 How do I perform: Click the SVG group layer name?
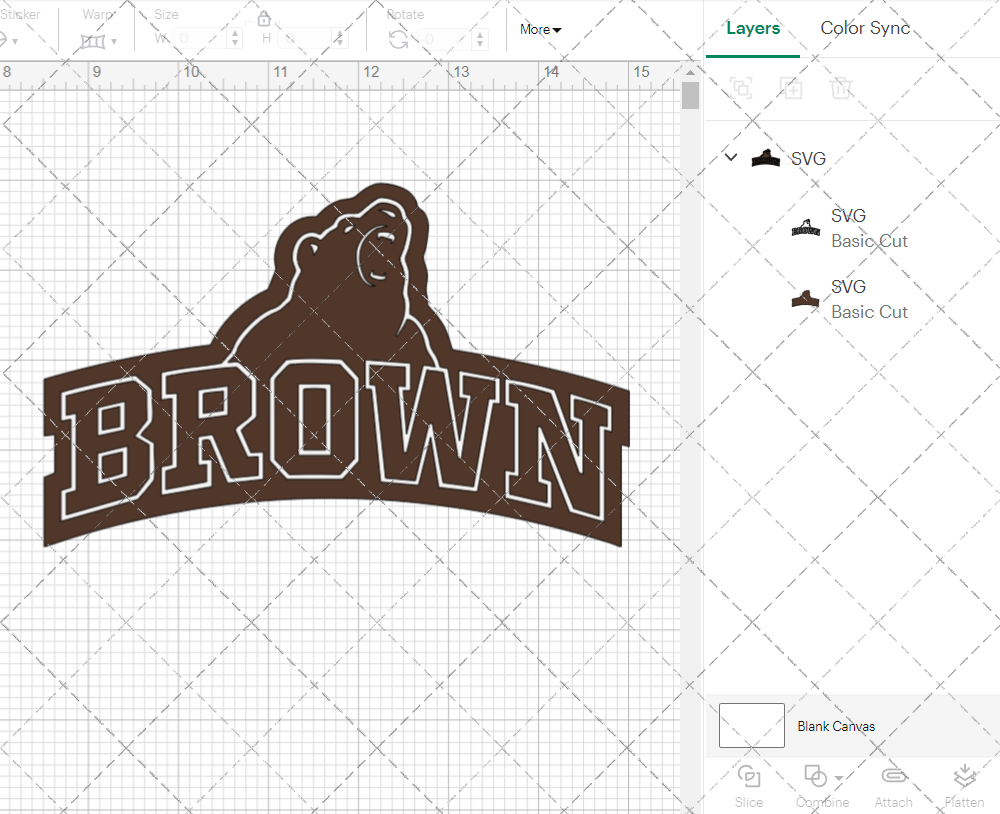coord(808,158)
